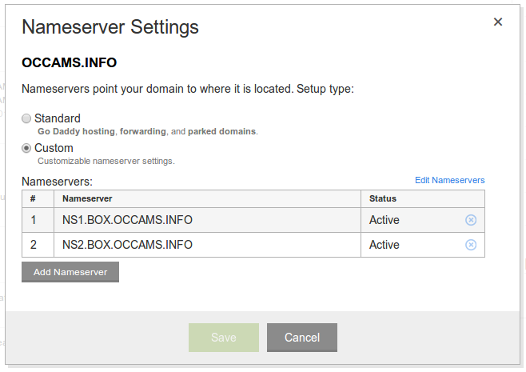Select the NS2.BOX.OCCAMS.INFO cell
This screenshot has height=372, width=526.
pyautogui.click(x=207, y=245)
